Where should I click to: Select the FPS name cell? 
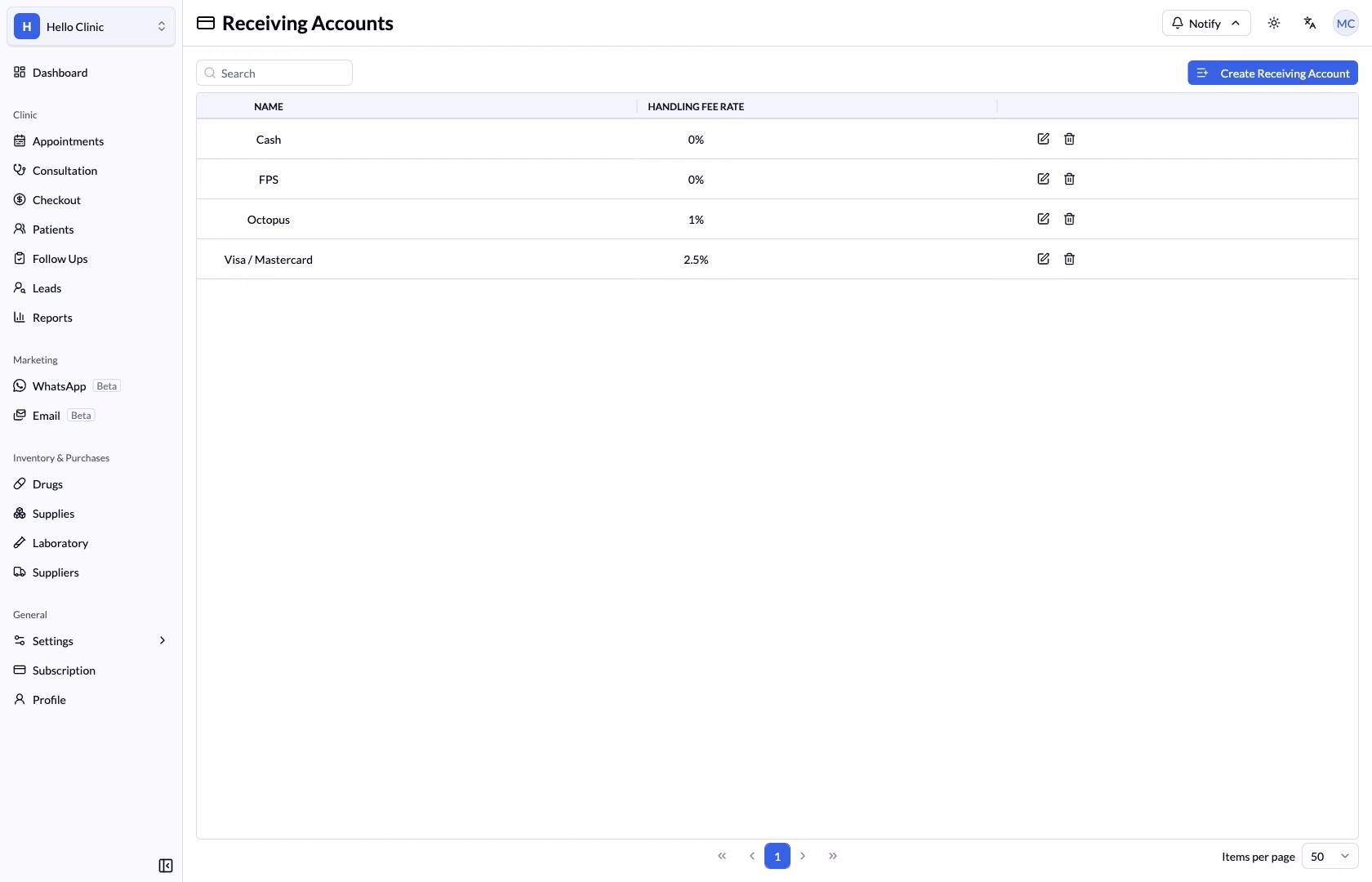(x=269, y=180)
